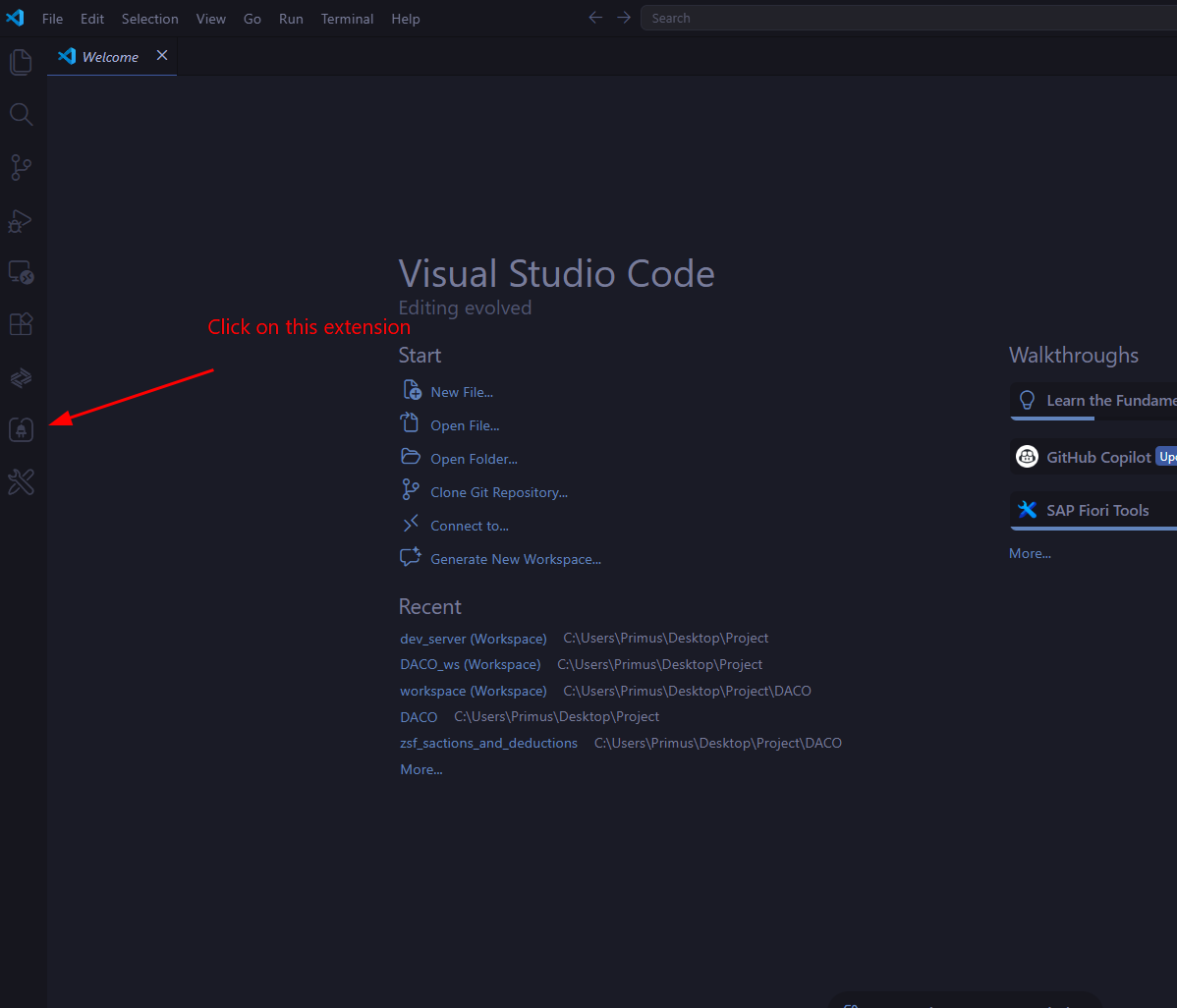Open the Selection menu
The image size is (1177, 1008).
(x=150, y=19)
